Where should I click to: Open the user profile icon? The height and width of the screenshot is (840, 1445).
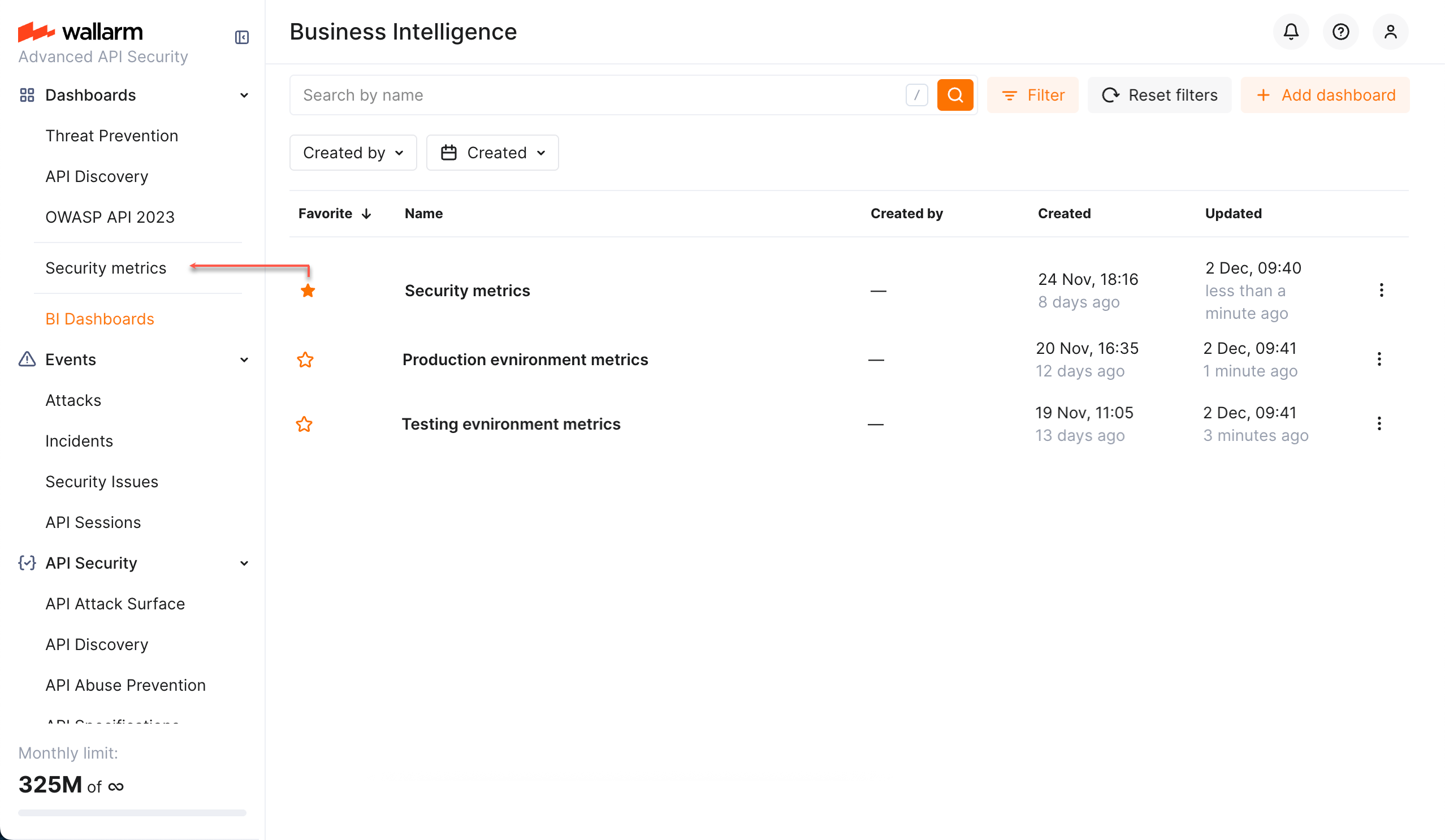(x=1391, y=32)
